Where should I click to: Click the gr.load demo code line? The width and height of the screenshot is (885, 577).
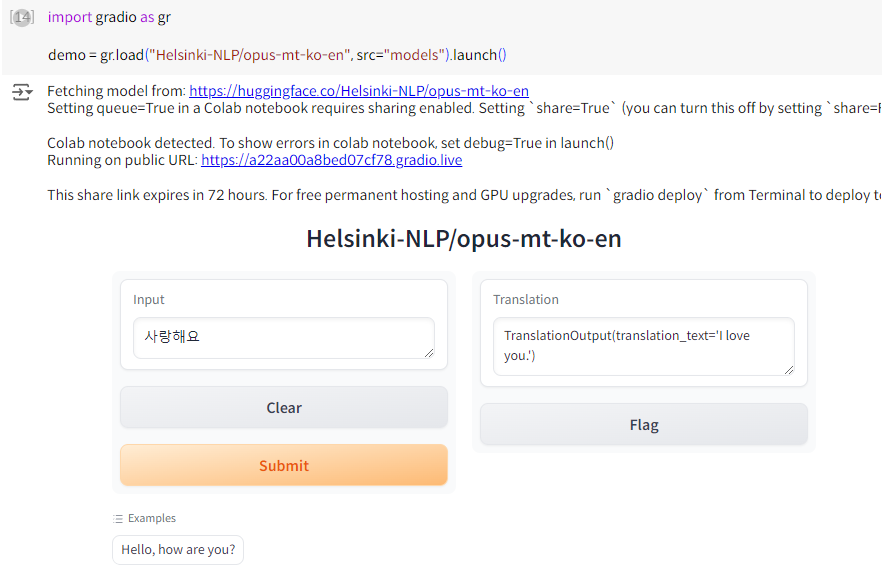[277, 55]
